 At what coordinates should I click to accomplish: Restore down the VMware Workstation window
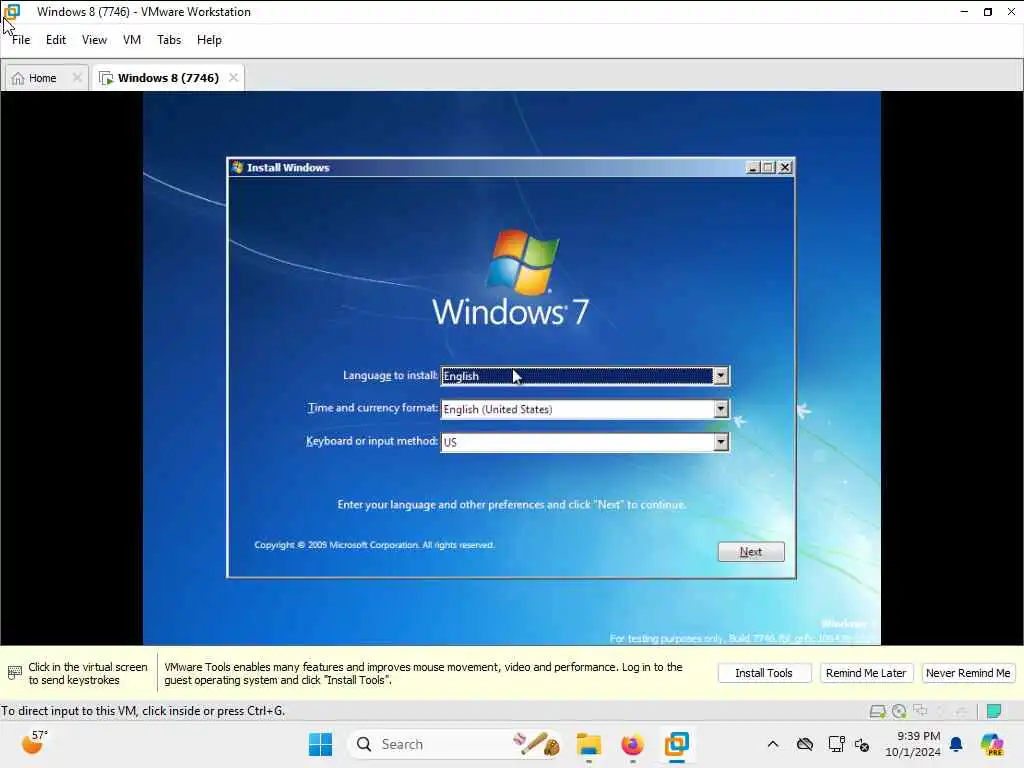pyautogui.click(x=987, y=12)
